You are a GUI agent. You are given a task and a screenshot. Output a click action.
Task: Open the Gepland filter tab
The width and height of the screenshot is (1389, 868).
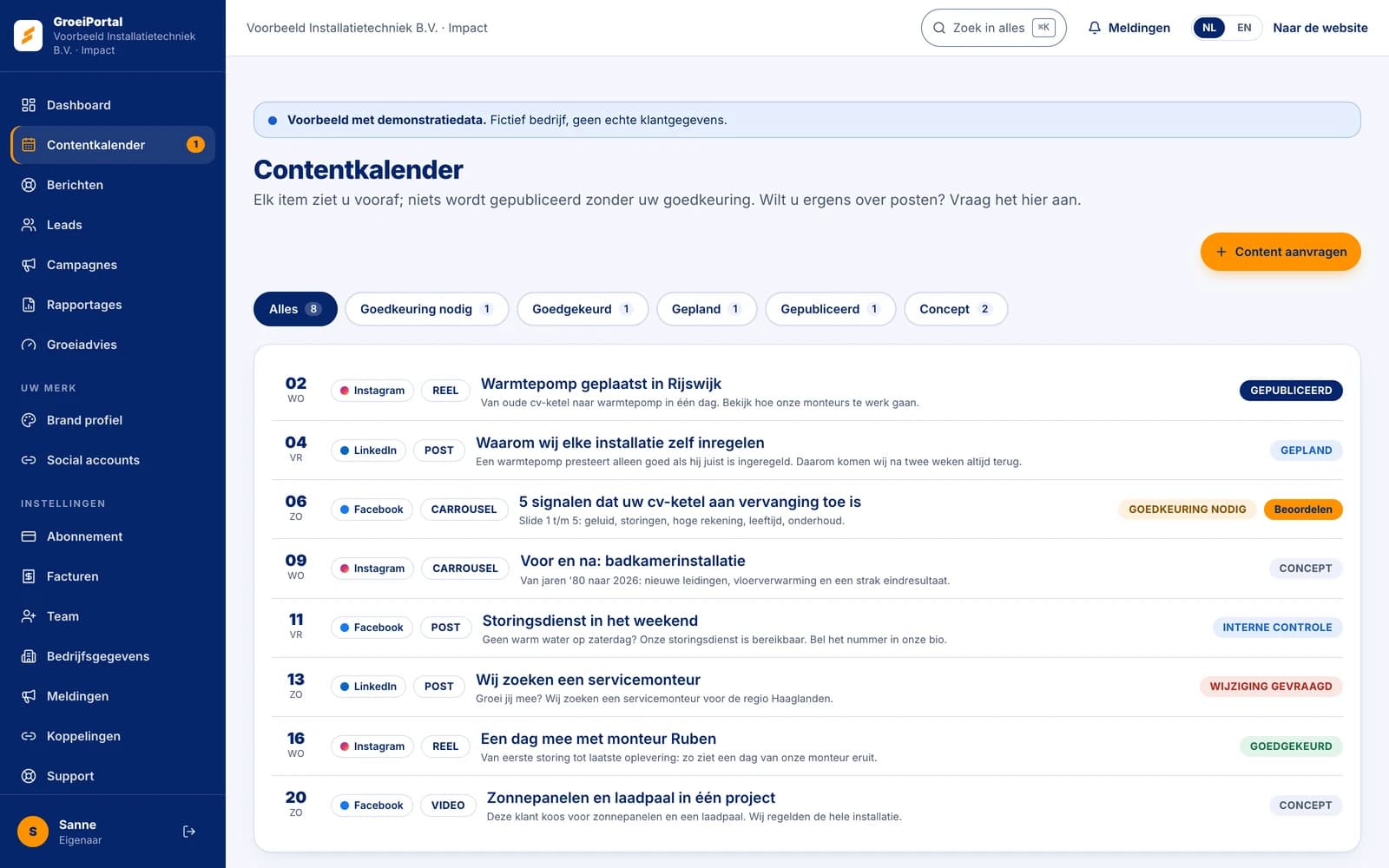point(707,309)
